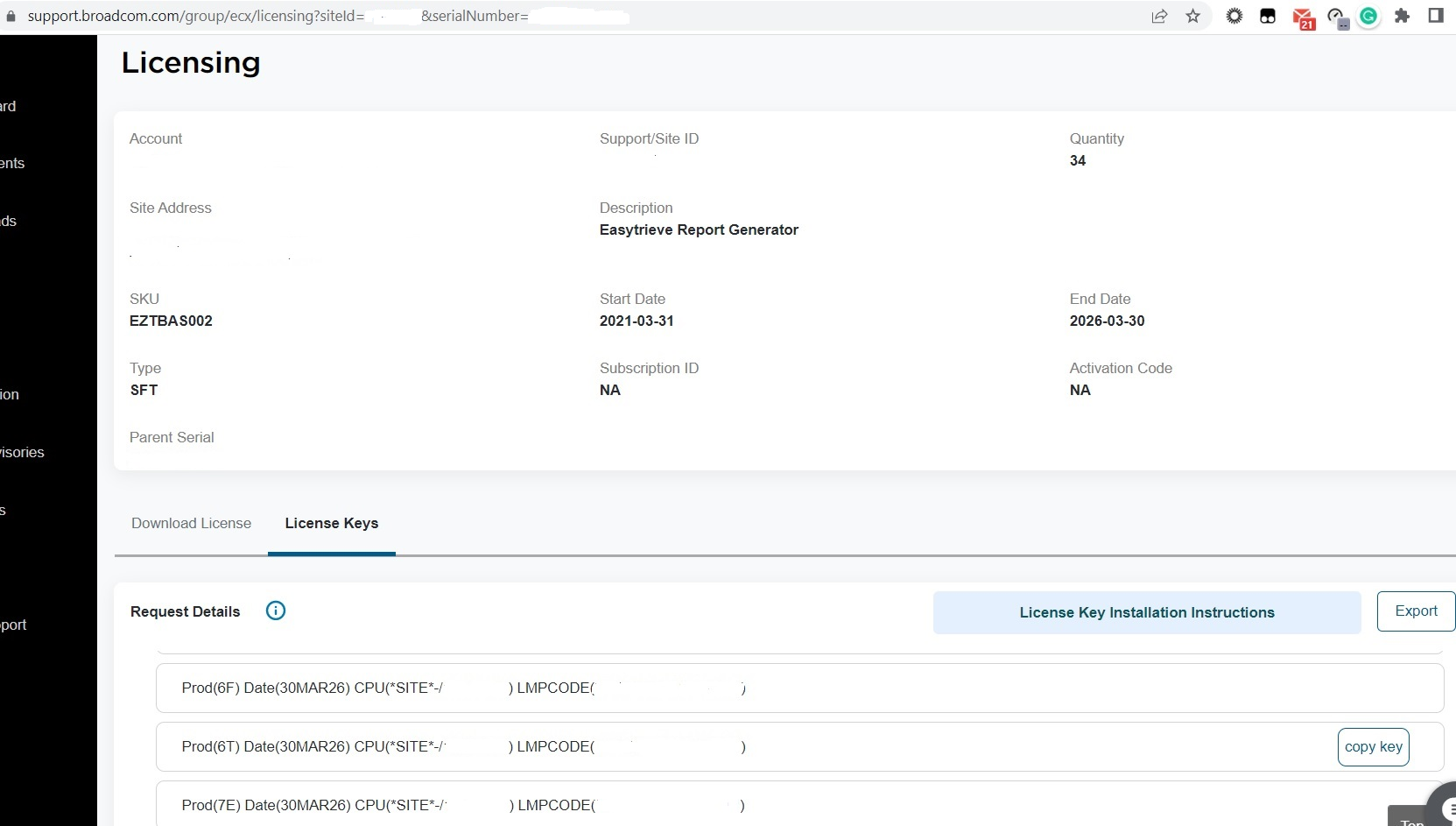This screenshot has width=1456, height=826.
Task: Open the sidebar item ending in 'isories'
Action: point(23,452)
